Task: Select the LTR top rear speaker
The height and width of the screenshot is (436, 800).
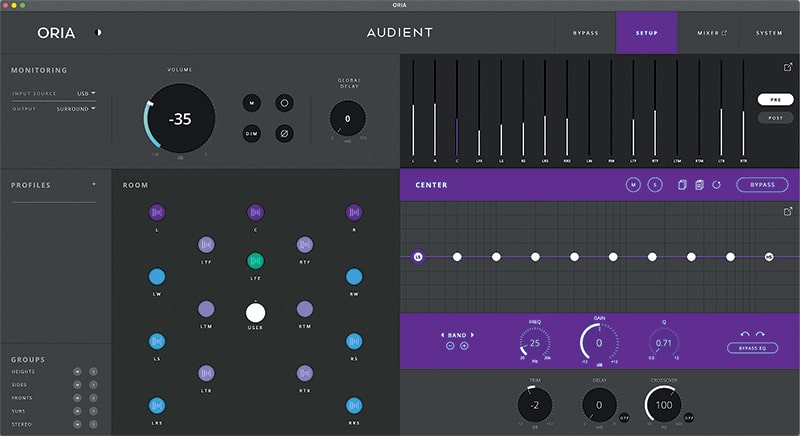Action: 206,373
